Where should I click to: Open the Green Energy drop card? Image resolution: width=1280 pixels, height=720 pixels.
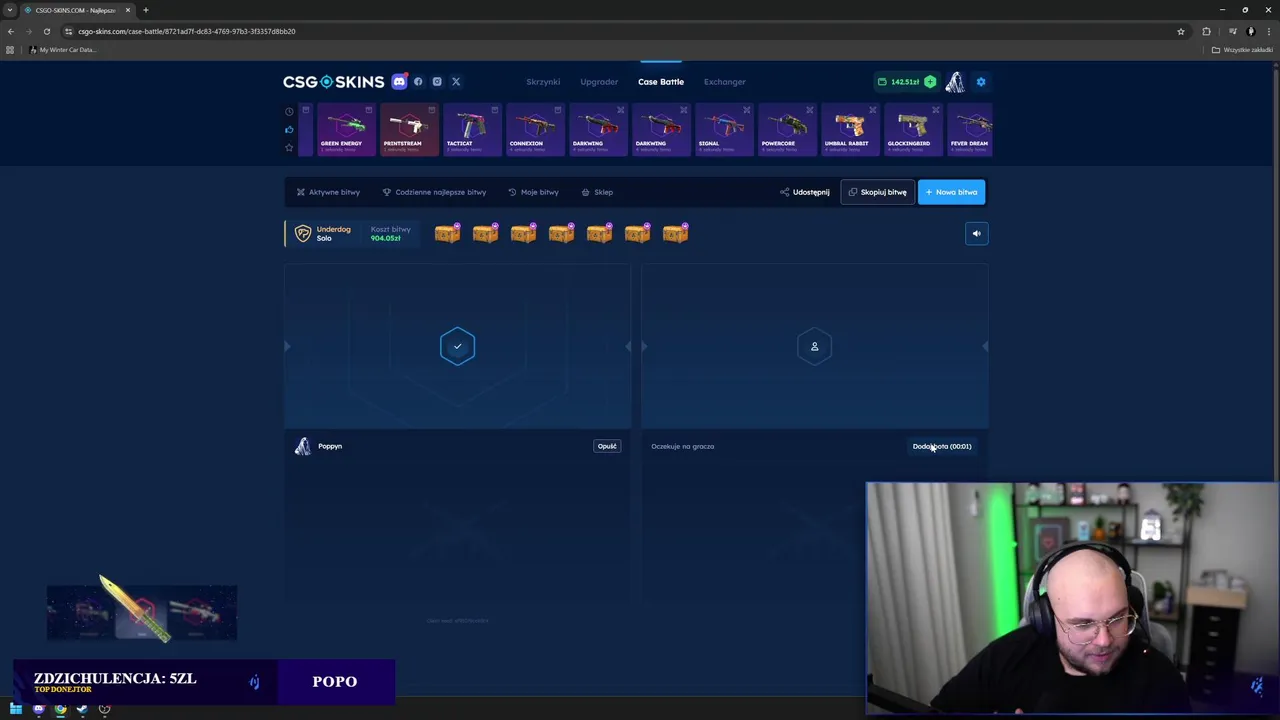tap(345, 130)
